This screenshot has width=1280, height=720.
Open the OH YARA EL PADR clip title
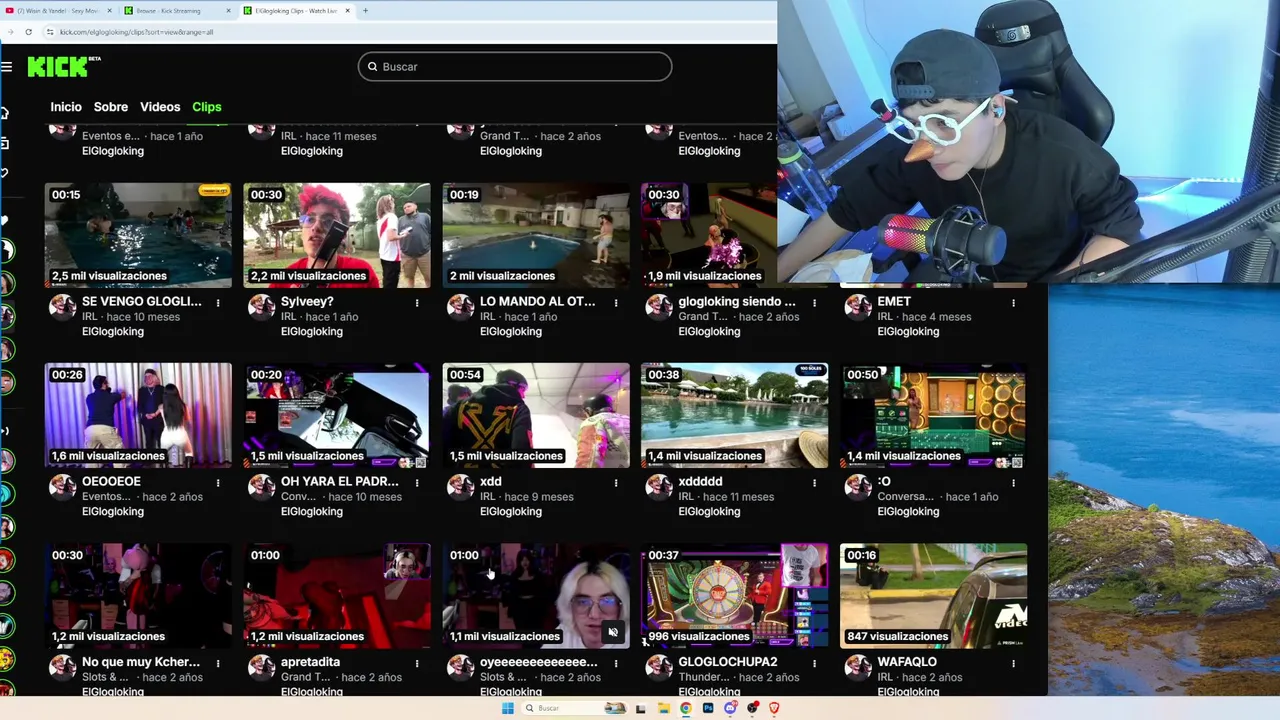tap(339, 481)
